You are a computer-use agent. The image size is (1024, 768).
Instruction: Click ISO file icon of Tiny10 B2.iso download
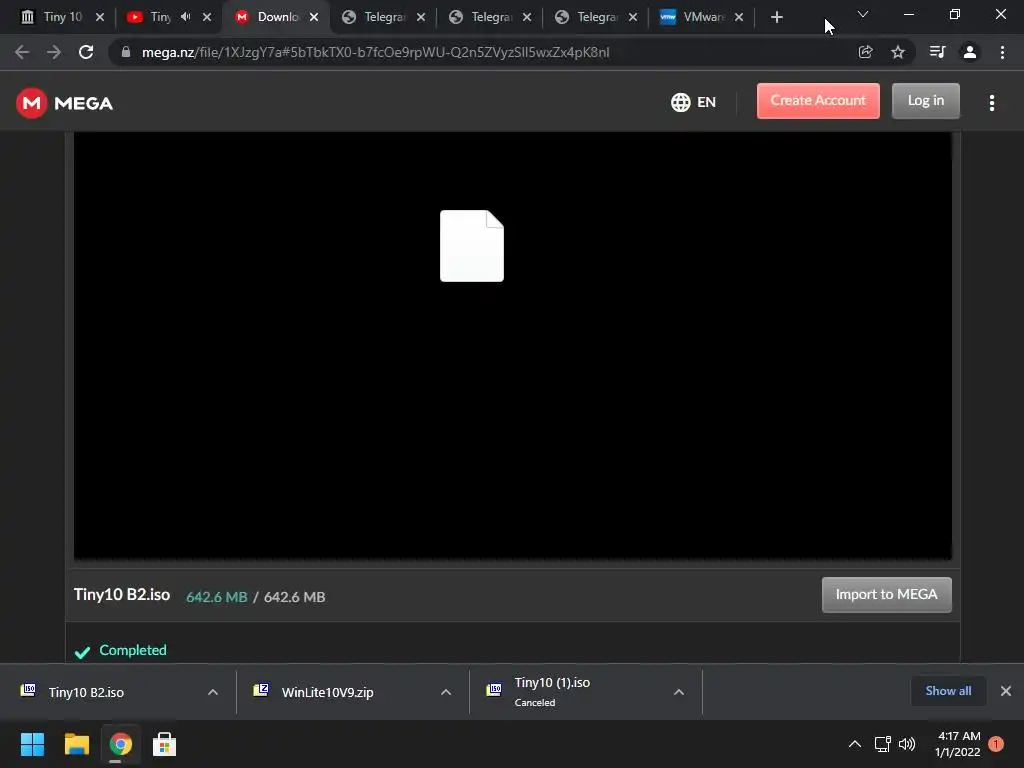(x=28, y=690)
